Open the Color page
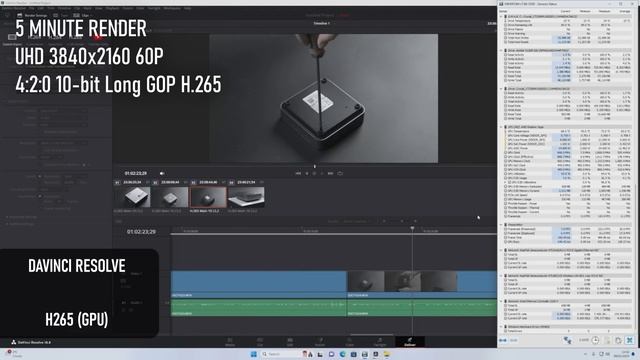The height and width of the screenshot is (360, 640). (350, 342)
